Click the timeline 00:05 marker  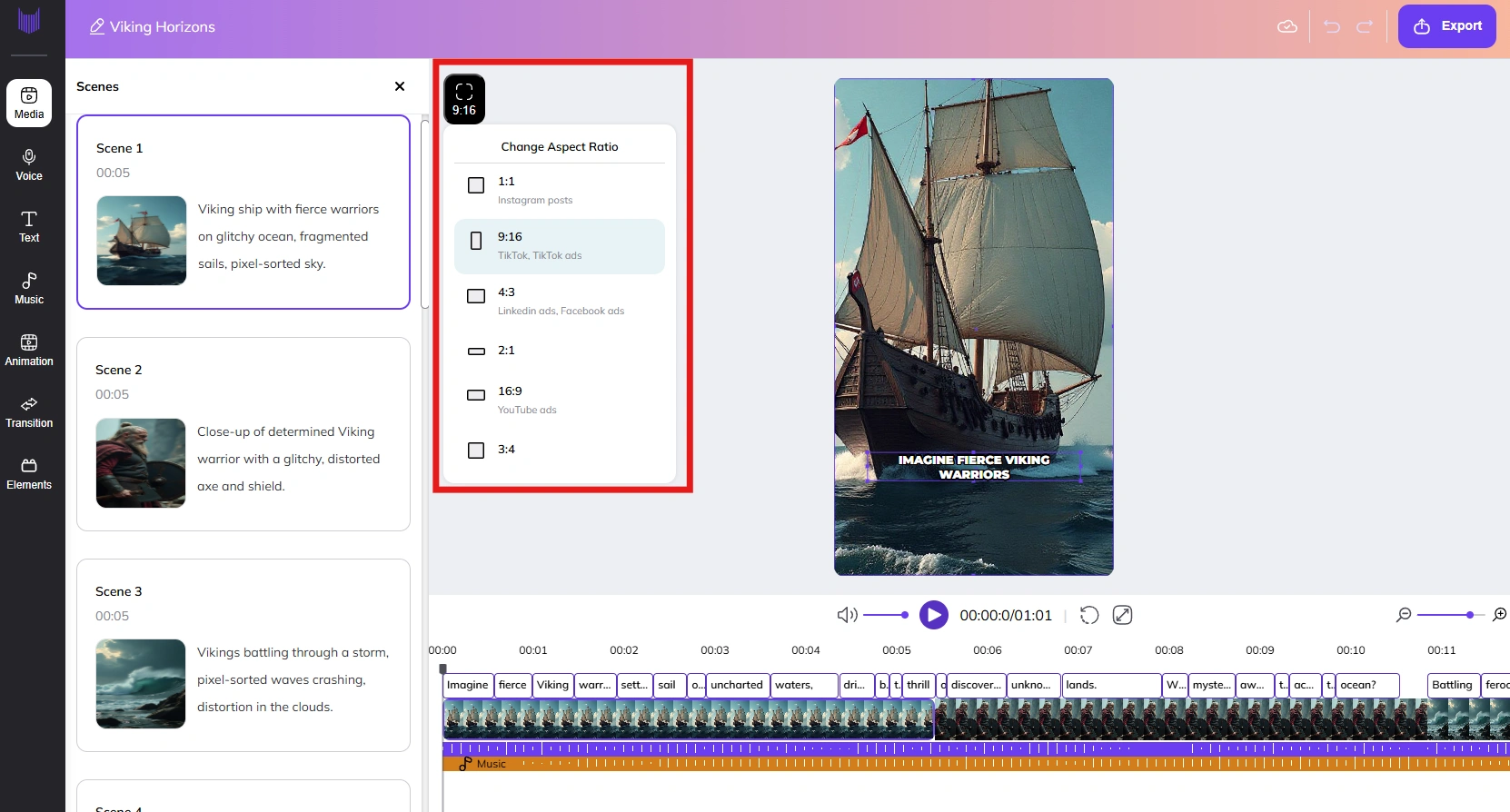[x=897, y=650]
